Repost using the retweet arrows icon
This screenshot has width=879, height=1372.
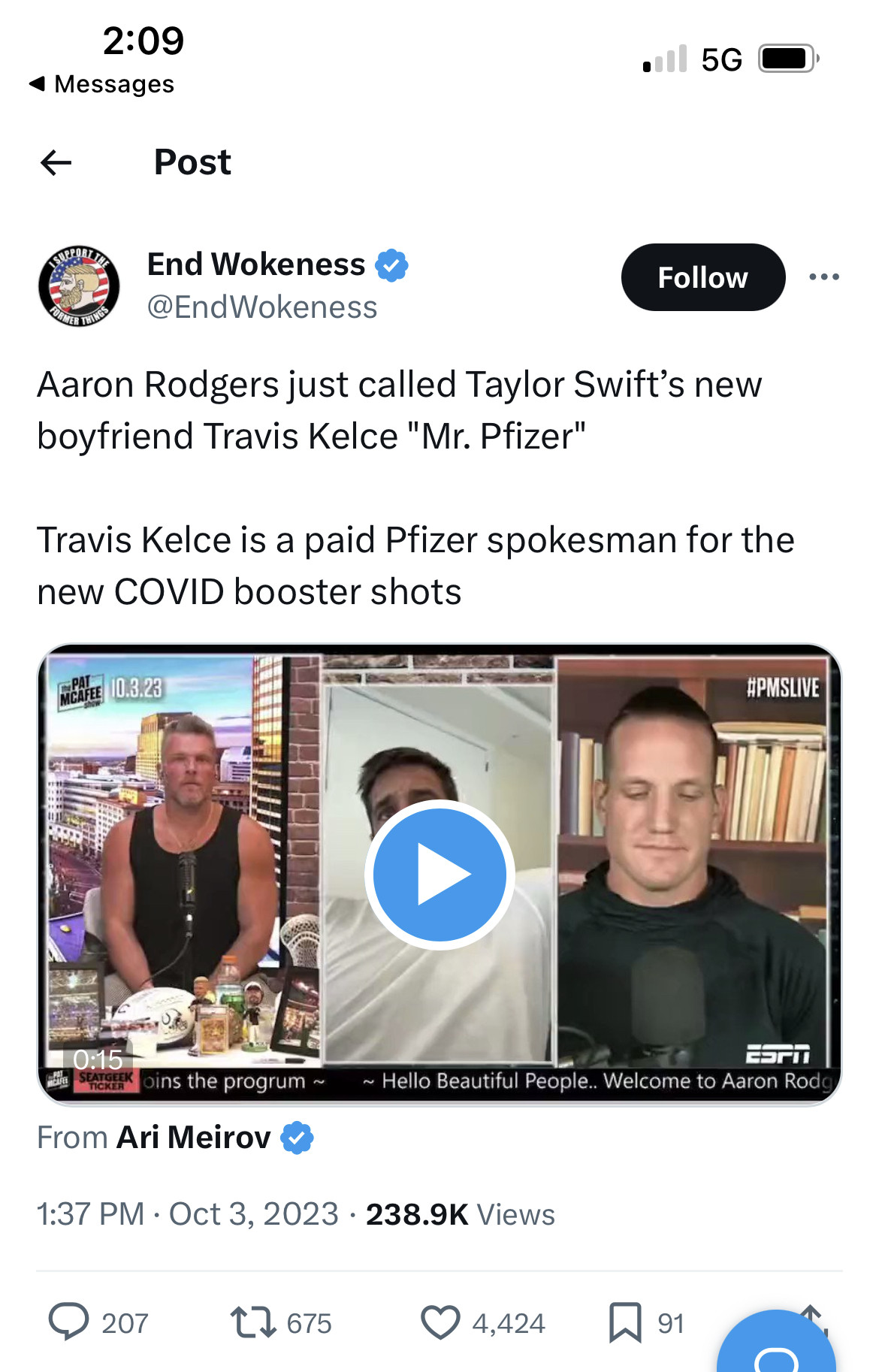(253, 1322)
